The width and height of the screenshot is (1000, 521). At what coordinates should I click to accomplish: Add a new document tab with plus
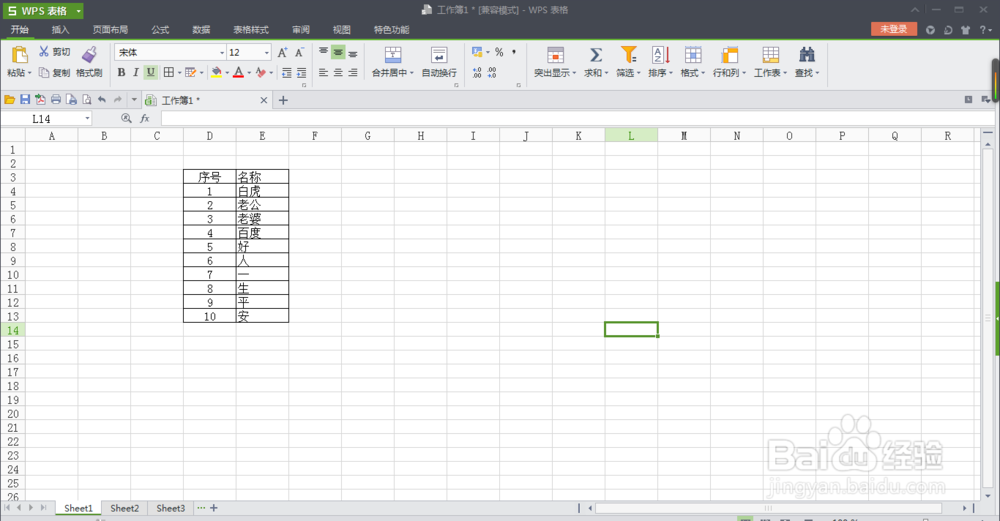click(283, 100)
